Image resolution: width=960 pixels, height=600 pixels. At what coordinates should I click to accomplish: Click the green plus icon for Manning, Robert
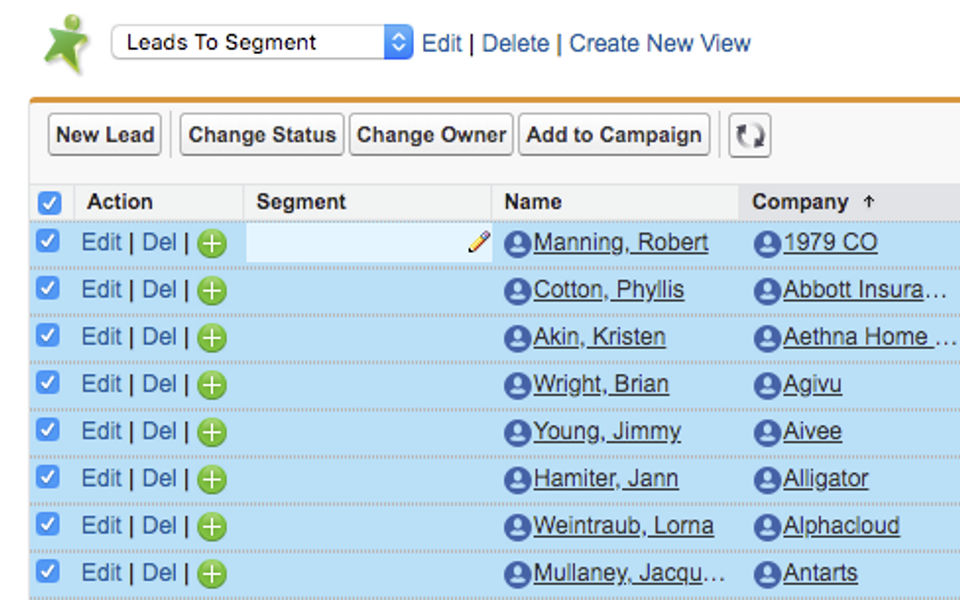point(212,244)
